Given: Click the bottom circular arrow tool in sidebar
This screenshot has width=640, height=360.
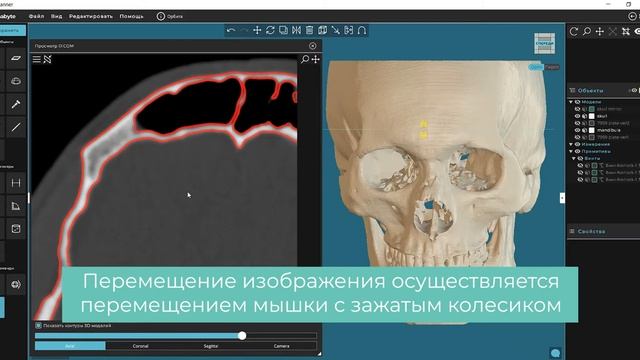Looking at the screenshot, I should tap(16, 284).
